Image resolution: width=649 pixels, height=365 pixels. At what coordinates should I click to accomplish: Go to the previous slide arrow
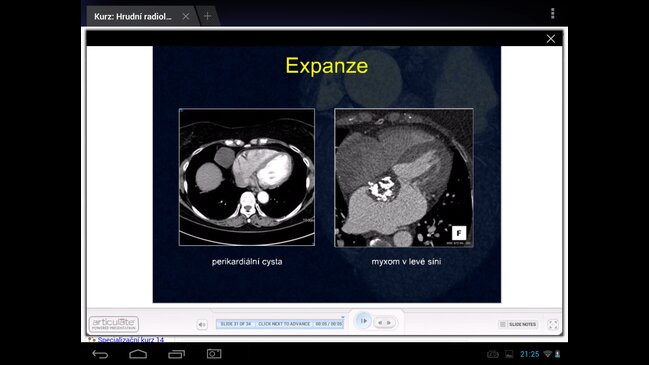pyautogui.click(x=380, y=323)
